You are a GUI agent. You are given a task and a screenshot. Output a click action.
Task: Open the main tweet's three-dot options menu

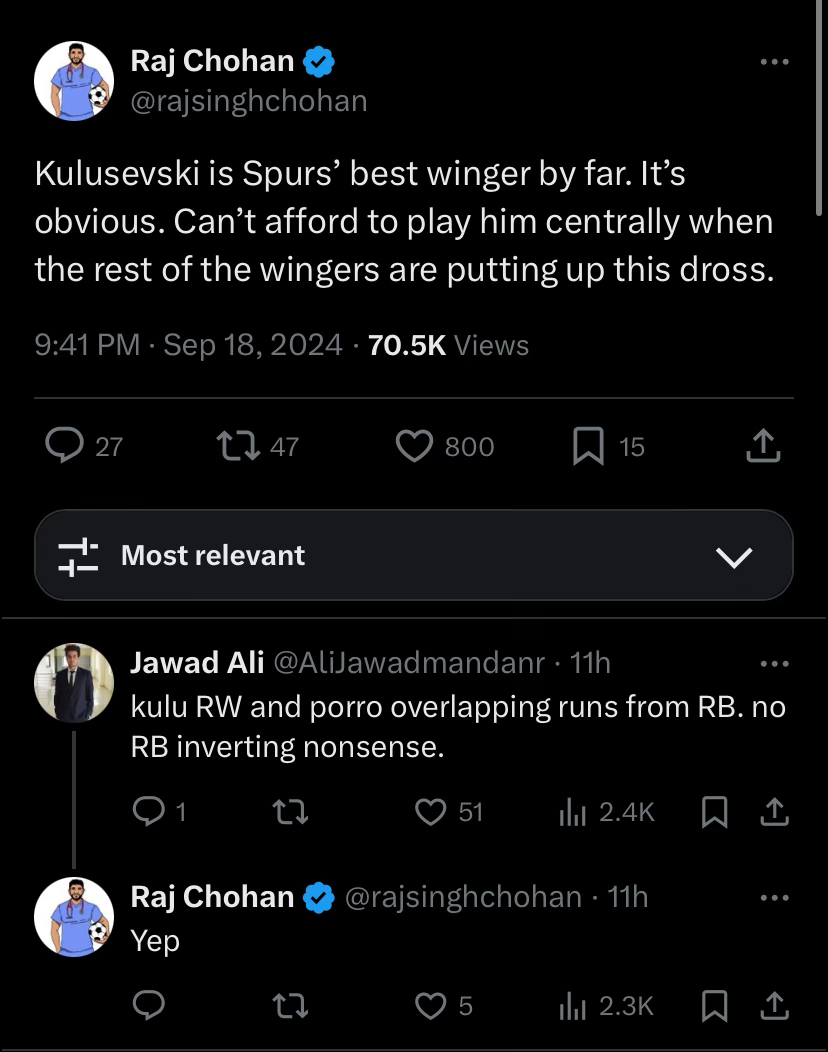pyautogui.click(x=775, y=62)
